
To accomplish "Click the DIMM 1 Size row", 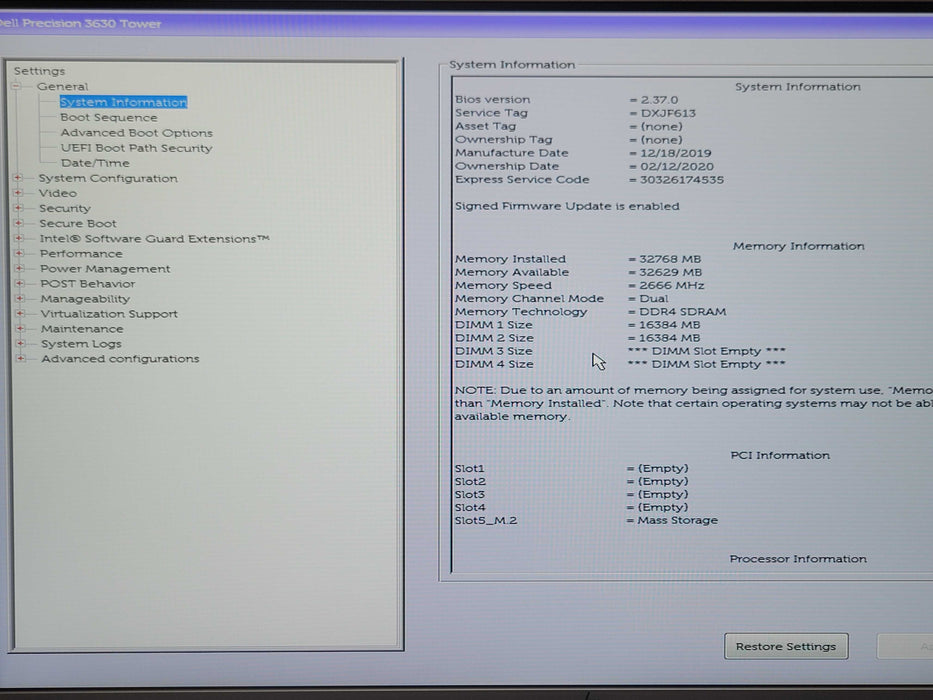I will pos(578,325).
